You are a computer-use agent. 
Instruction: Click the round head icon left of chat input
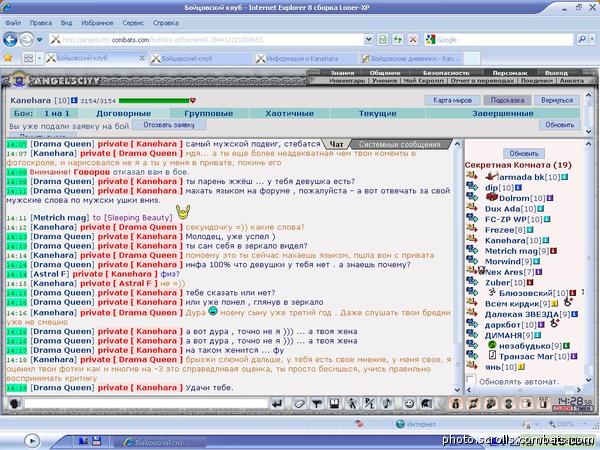point(15,404)
